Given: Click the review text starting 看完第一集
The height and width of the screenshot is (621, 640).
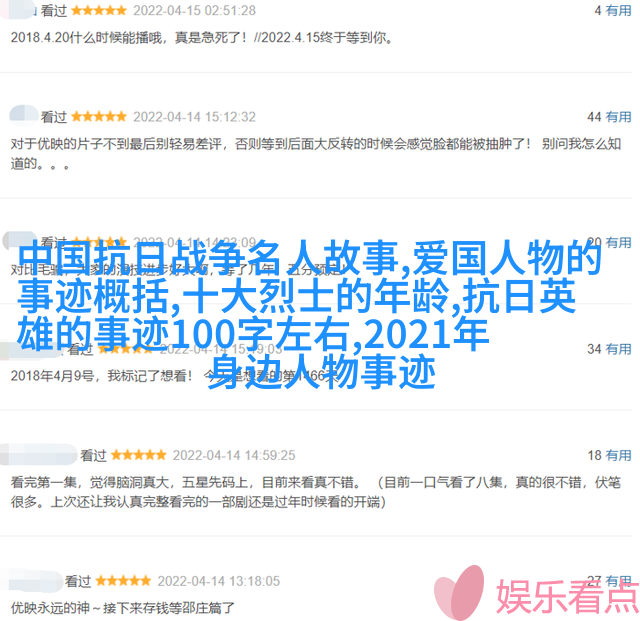Looking at the screenshot, I should pyautogui.click(x=316, y=492).
